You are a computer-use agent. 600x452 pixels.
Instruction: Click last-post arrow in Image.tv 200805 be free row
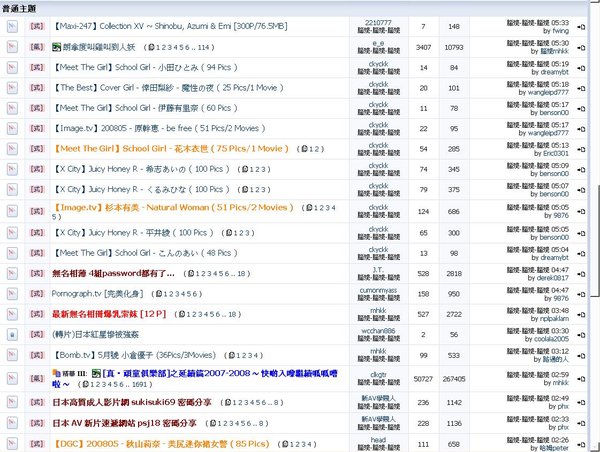[x=581, y=129]
